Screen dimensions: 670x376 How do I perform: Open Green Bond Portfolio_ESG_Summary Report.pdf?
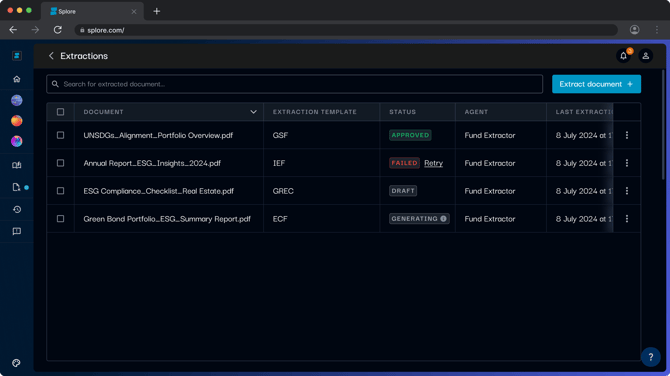167,219
